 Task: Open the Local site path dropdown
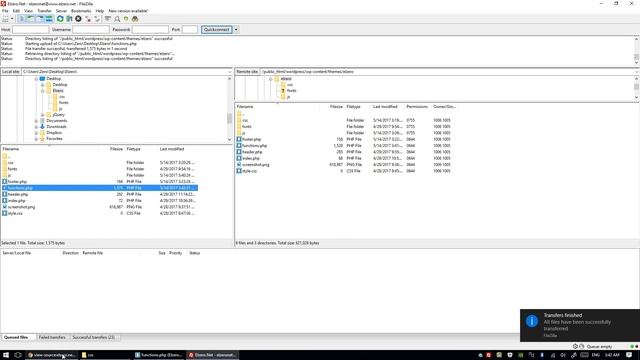tap(230, 71)
